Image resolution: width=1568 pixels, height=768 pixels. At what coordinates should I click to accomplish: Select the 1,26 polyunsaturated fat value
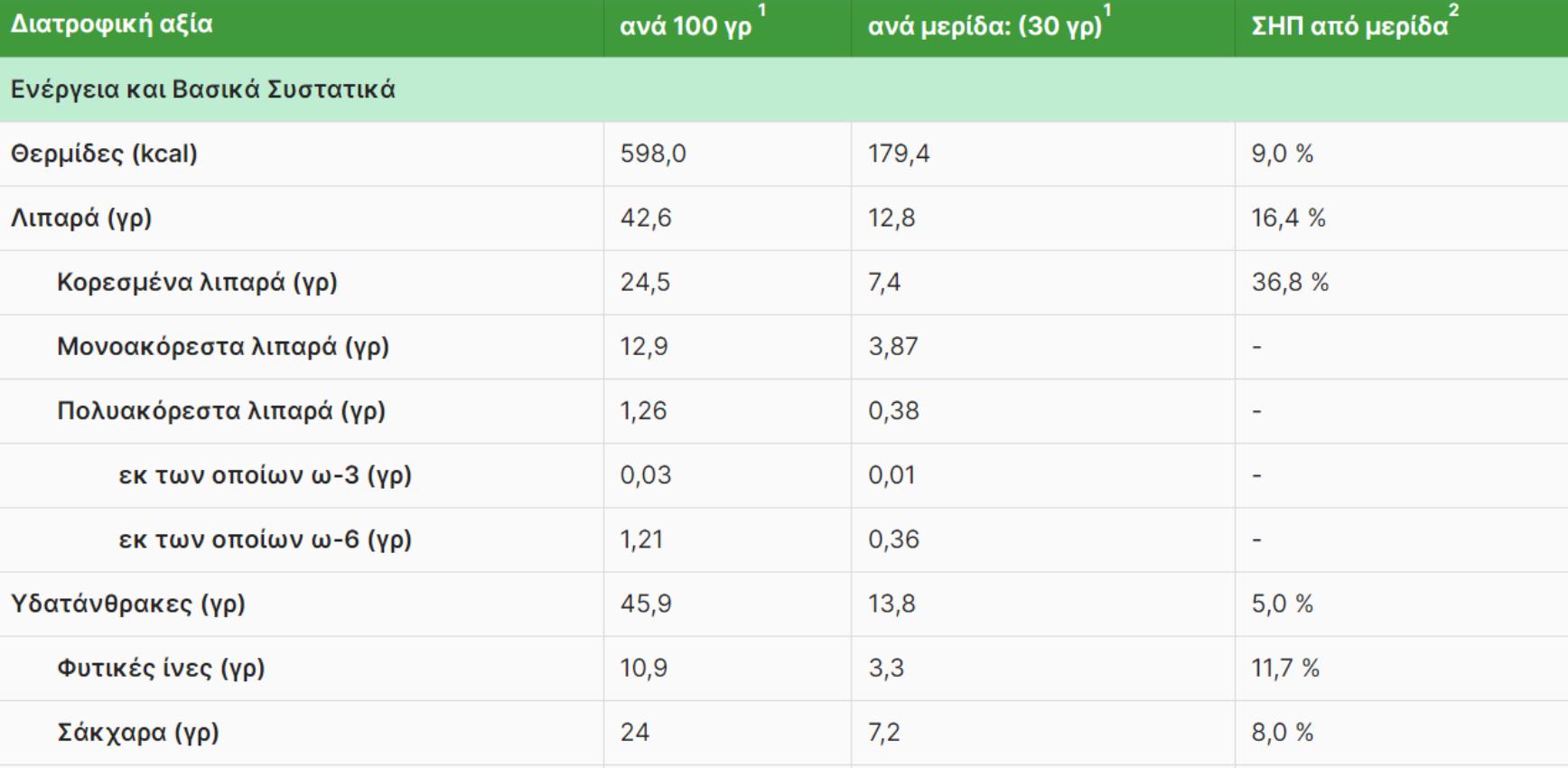coord(643,410)
